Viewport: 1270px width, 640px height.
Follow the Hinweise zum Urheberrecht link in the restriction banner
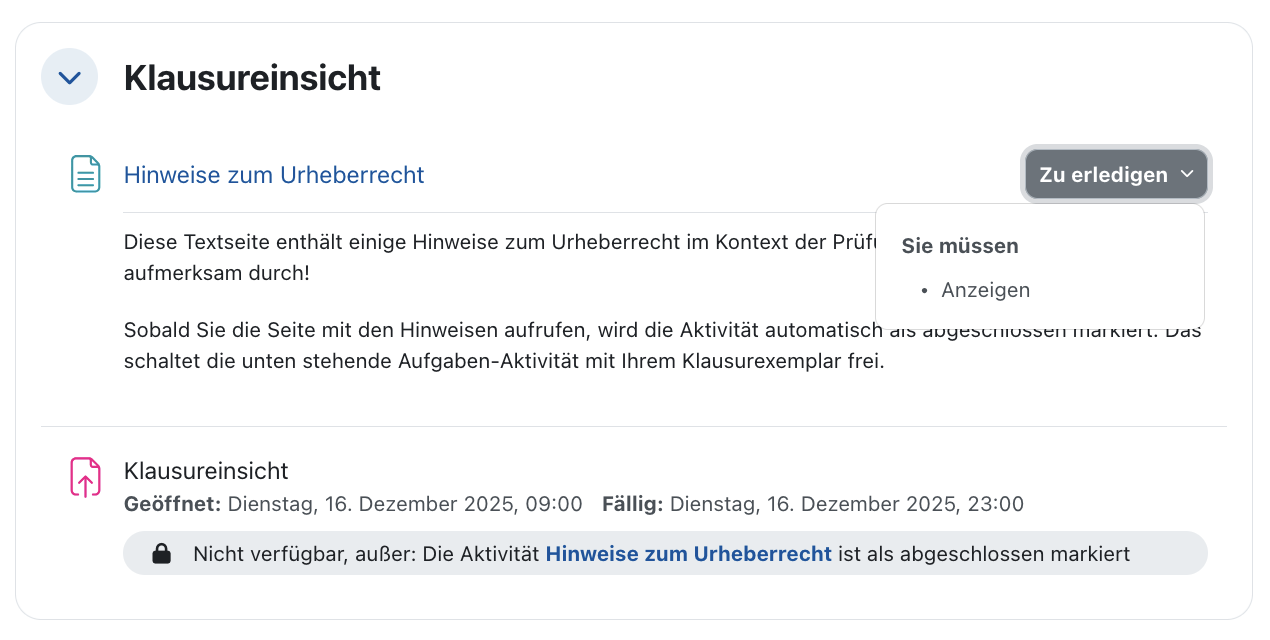(688, 553)
